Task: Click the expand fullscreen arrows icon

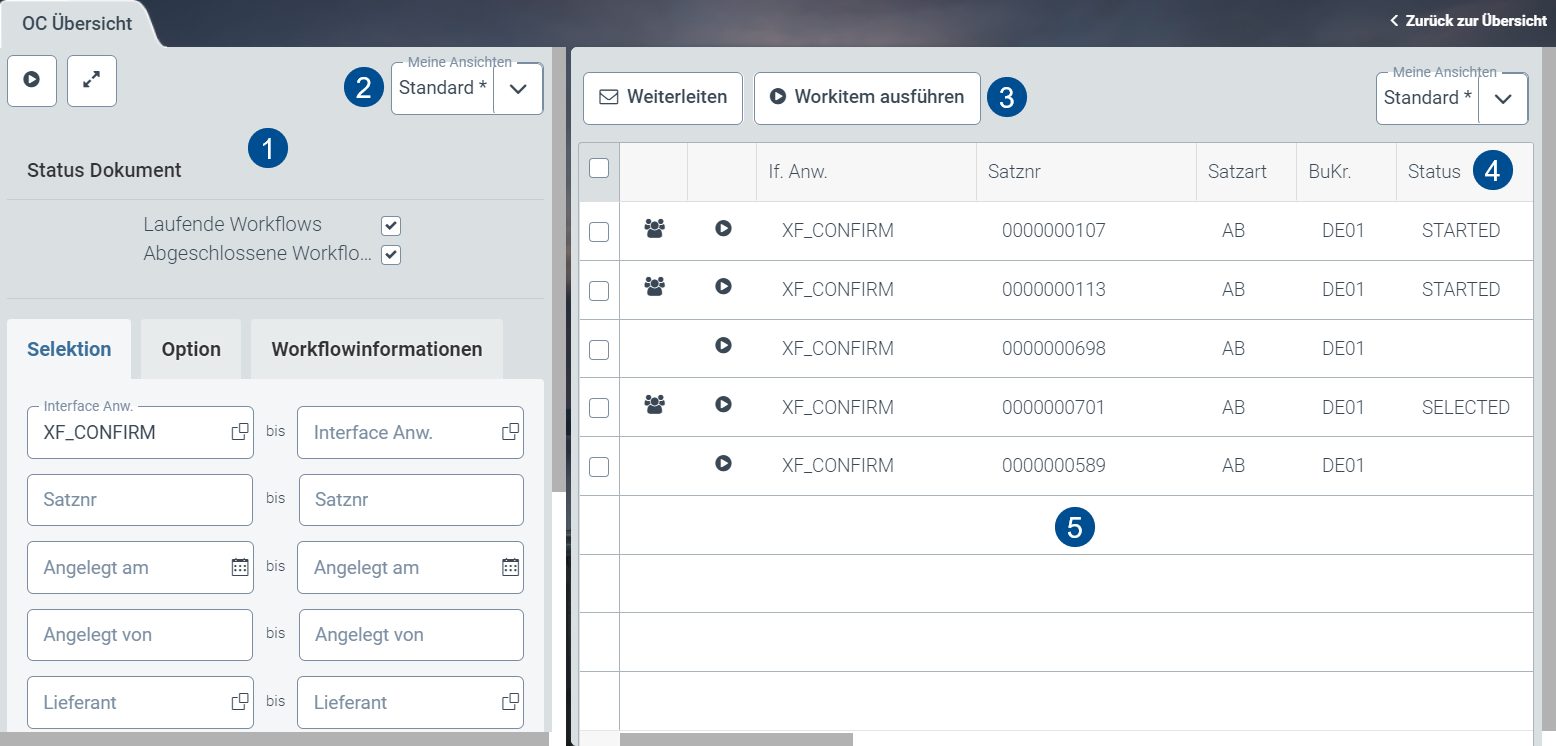Action: [92, 81]
